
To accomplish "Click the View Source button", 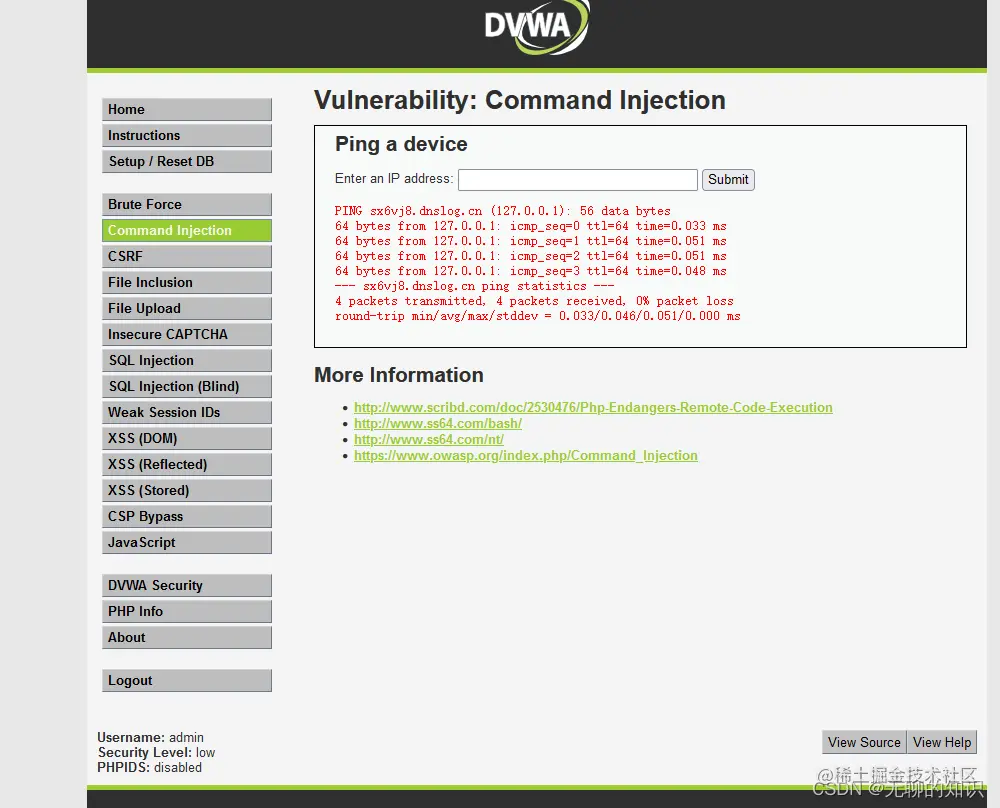I will pyautogui.click(x=864, y=742).
